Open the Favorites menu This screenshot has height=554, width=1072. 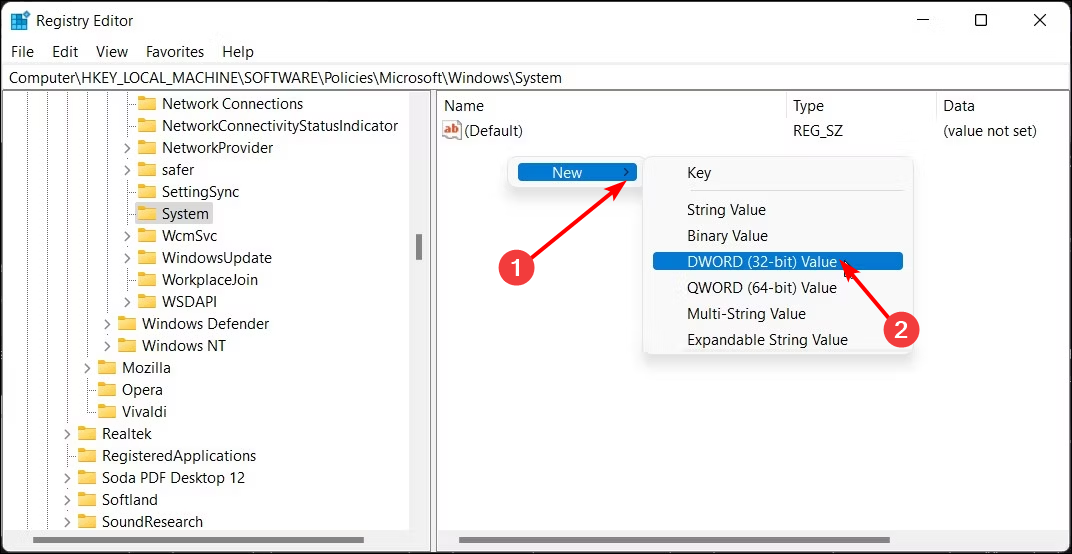pyautogui.click(x=174, y=51)
